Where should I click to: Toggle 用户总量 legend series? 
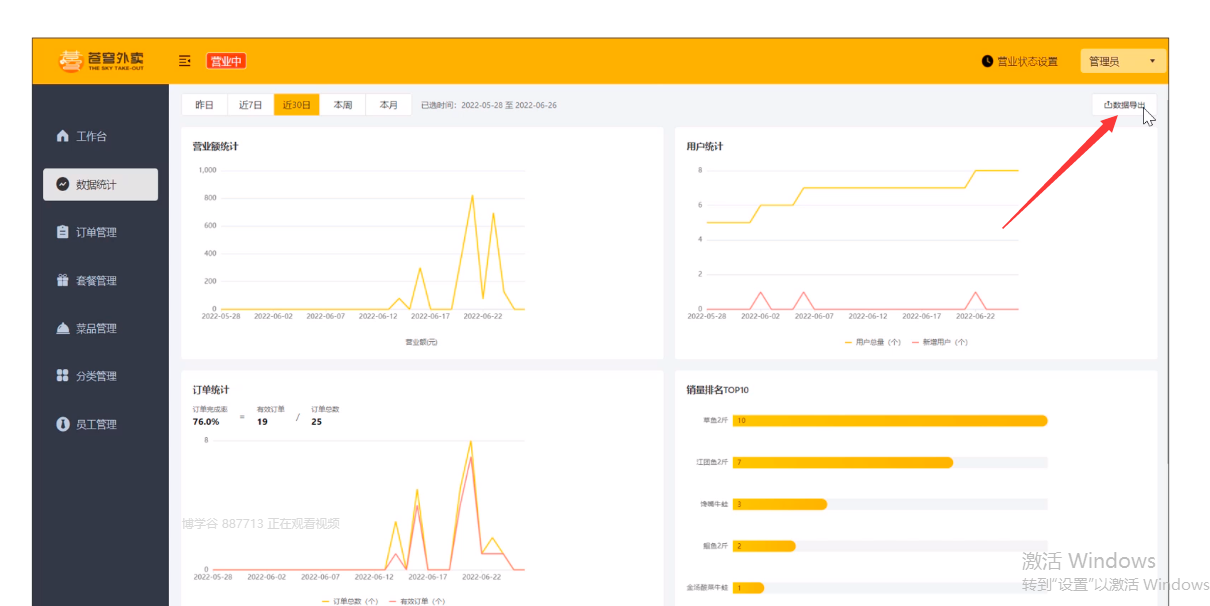pyautogui.click(x=873, y=342)
